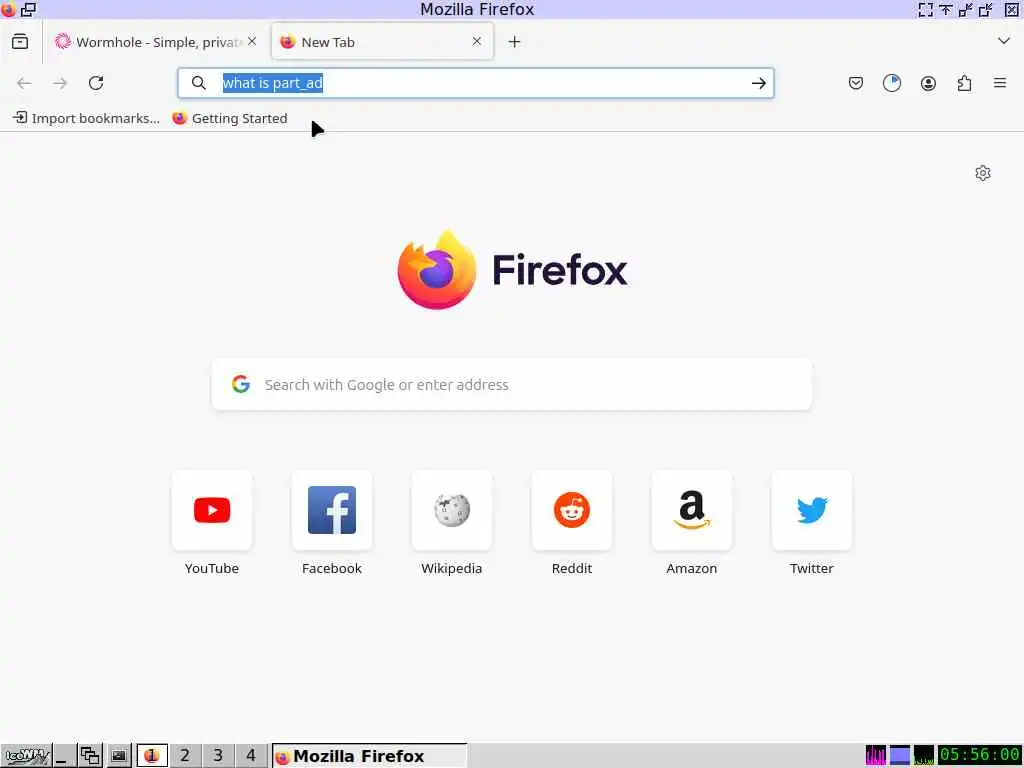Switch to workspace 4
Screen dimensions: 1024x768
click(251, 756)
